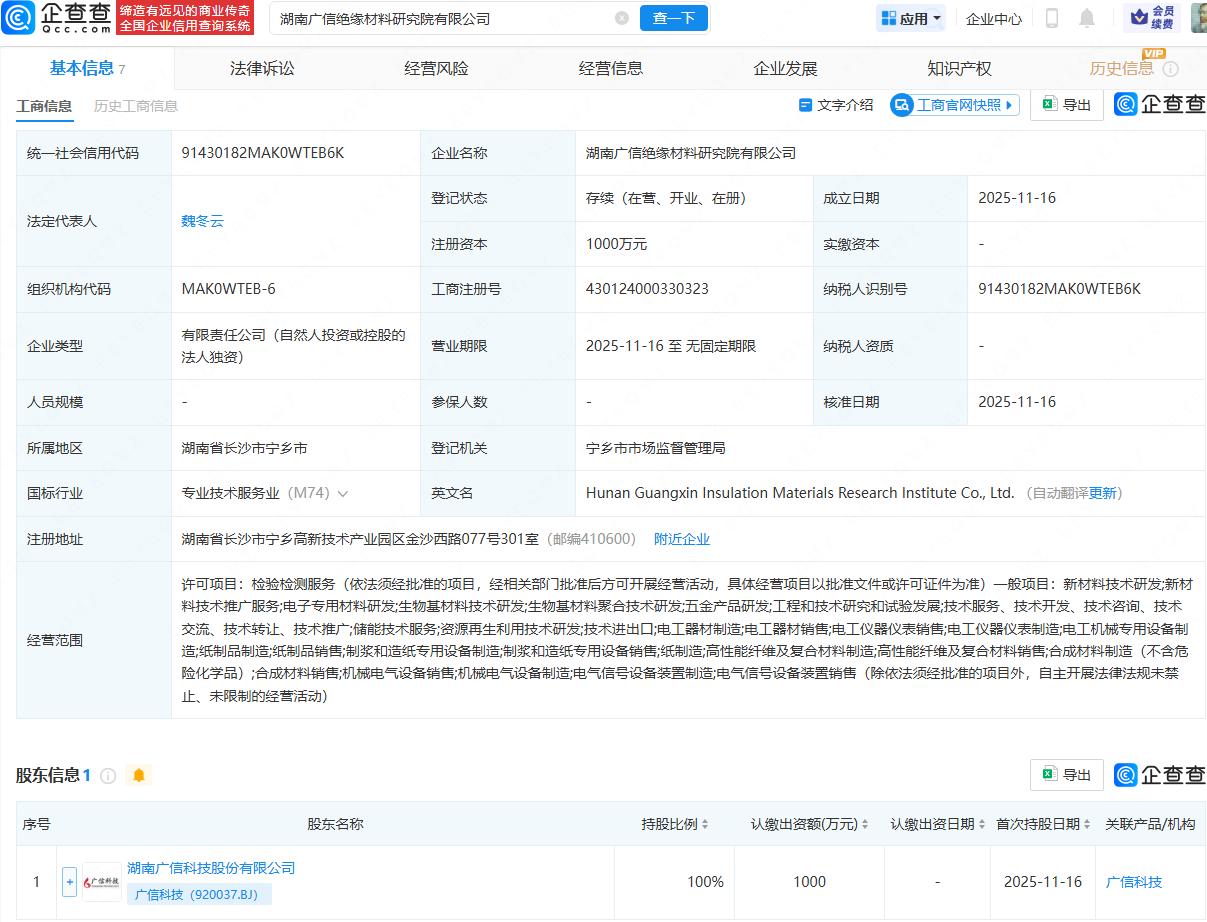Switch to the 法律诉讼 tab
Viewport: 1207px width, 922px height.
tap(262, 68)
